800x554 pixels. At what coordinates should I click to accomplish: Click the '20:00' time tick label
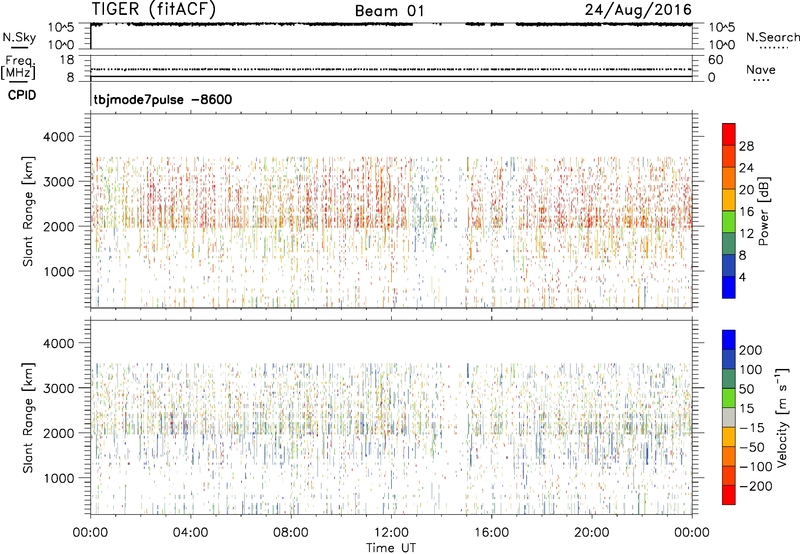[591, 533]
